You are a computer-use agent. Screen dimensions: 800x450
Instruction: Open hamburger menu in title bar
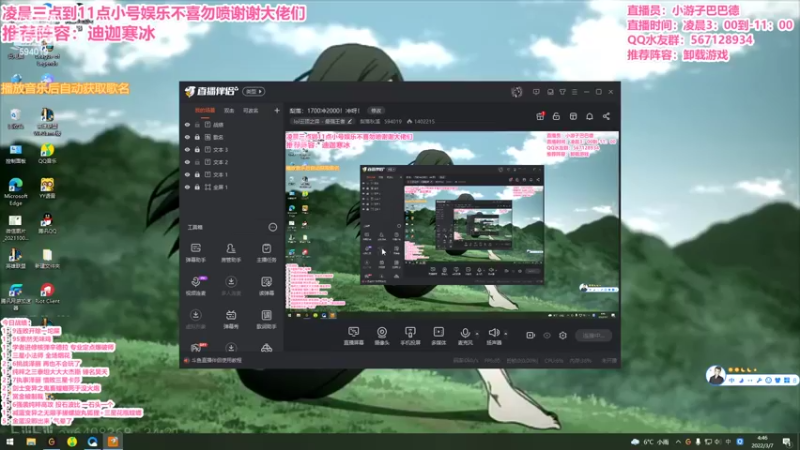coord(574,92)
